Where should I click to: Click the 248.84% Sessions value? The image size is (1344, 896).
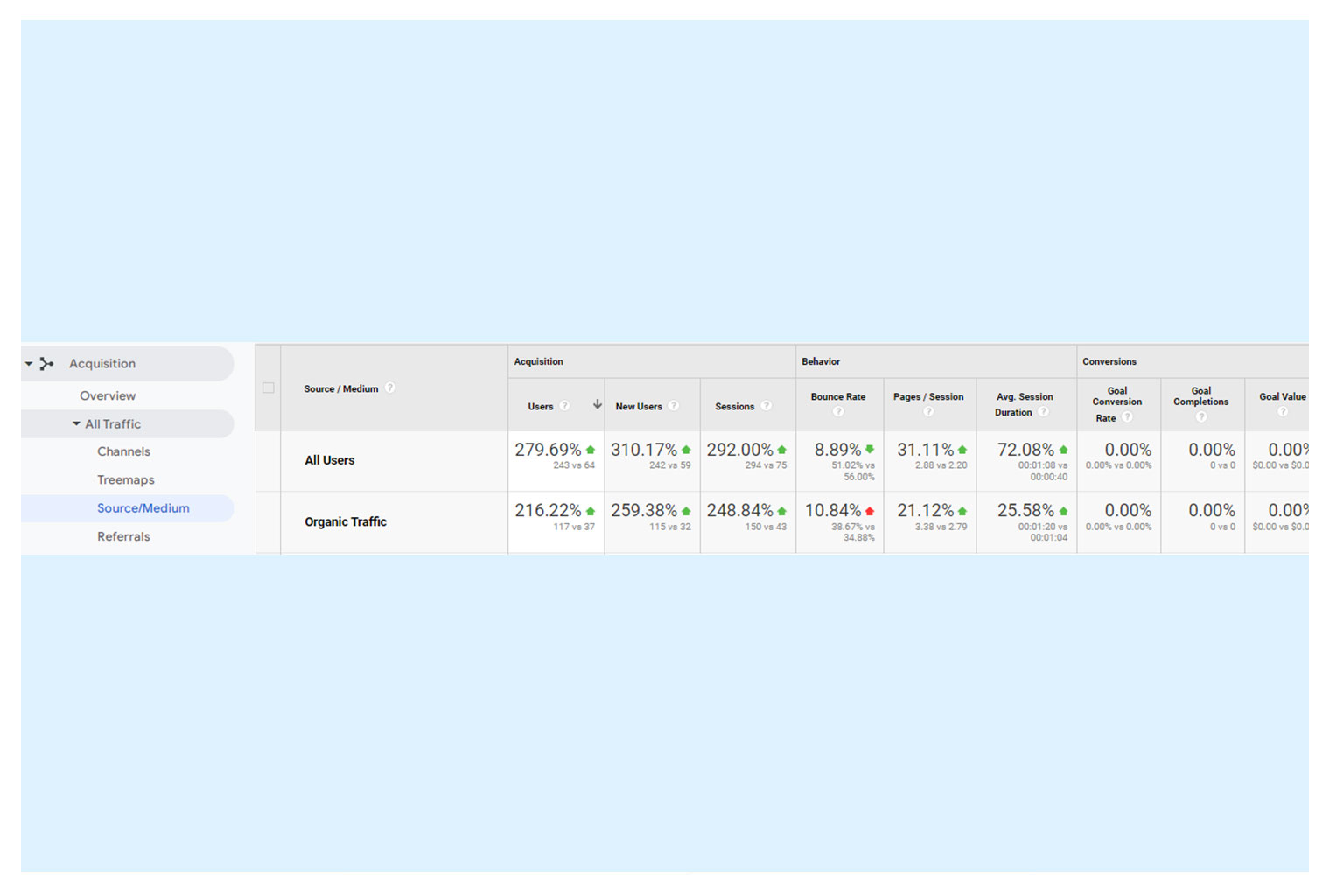tap(740, 510)
